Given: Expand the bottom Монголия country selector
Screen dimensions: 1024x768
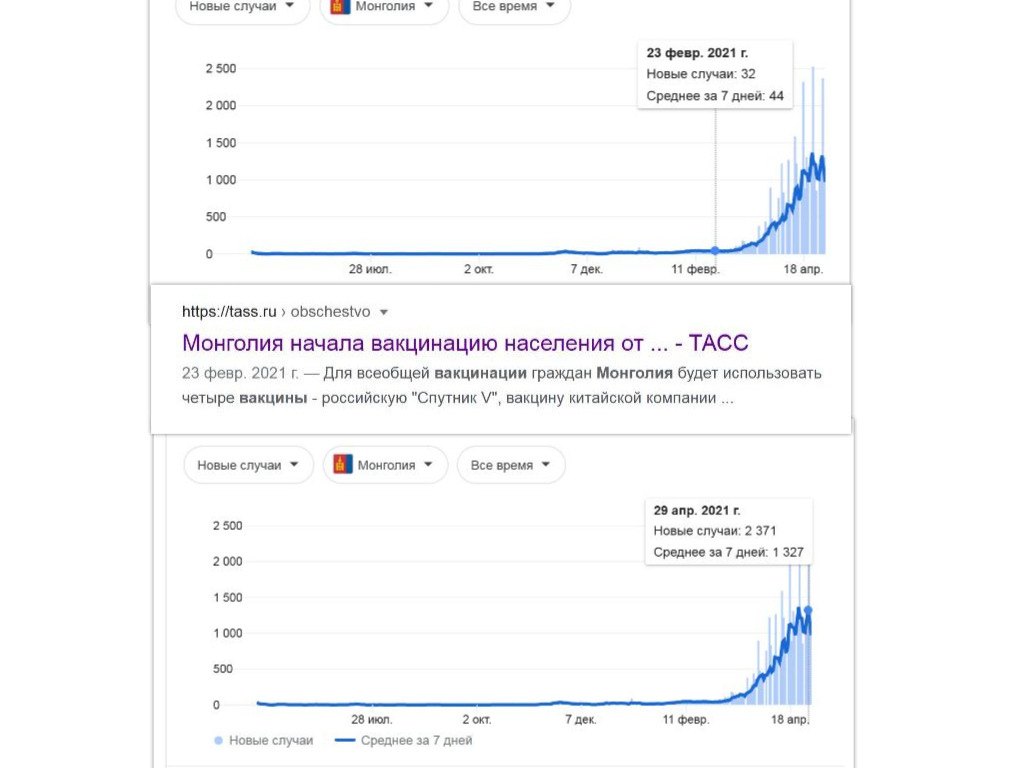Looking at the screenshot, I should (385, 465).
